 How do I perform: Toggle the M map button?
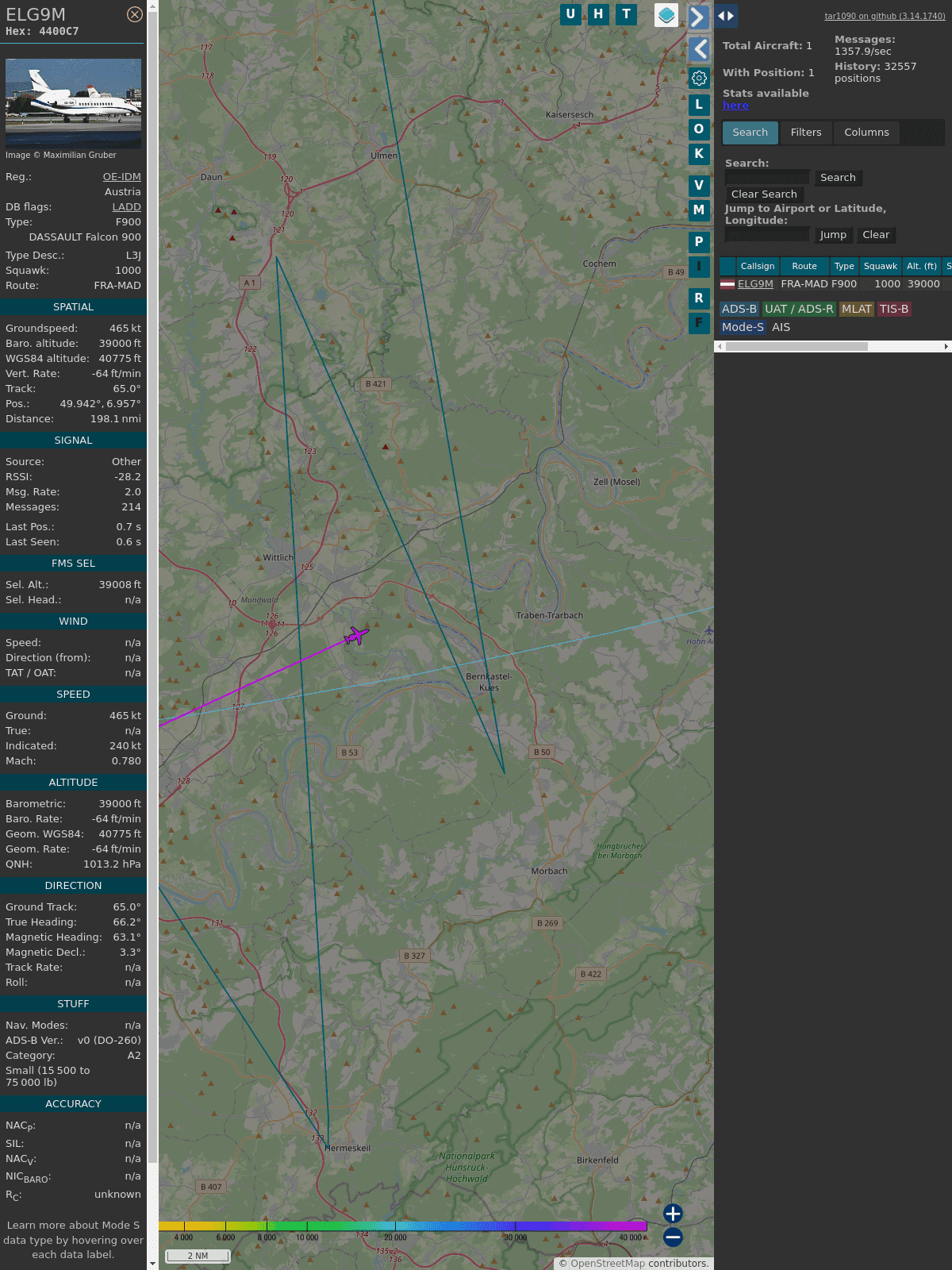699,210
